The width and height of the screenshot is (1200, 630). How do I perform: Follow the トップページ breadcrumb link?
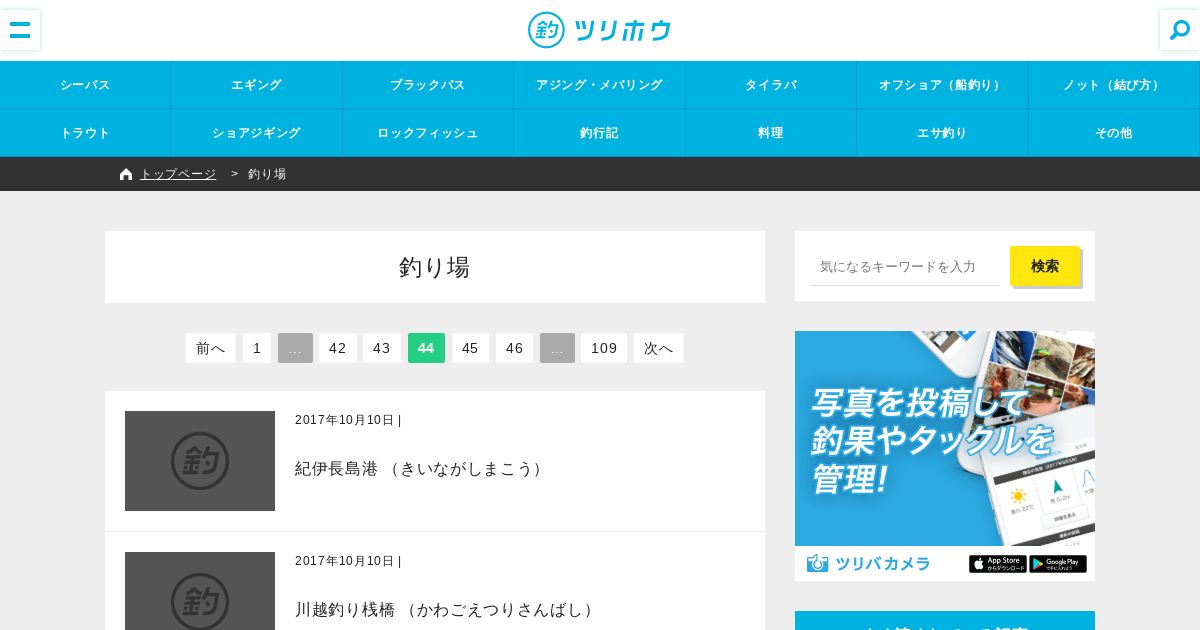point(178,174)
